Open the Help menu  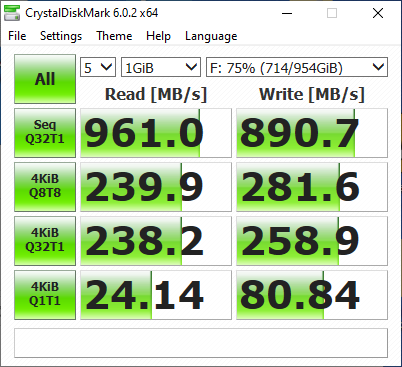click(x=158, y=36)
